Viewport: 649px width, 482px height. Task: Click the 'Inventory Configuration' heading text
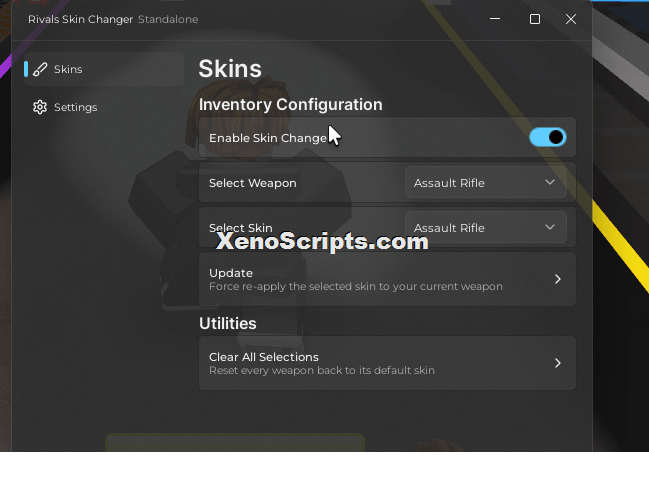291,105
